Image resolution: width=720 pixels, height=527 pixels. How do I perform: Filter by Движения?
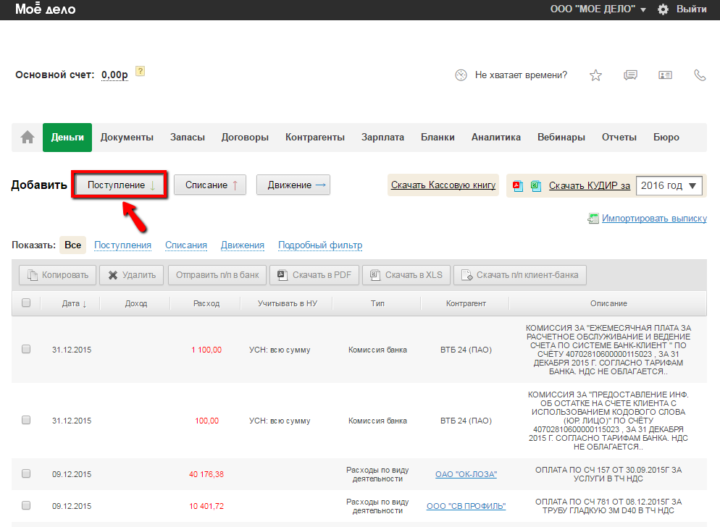point(242,245)
